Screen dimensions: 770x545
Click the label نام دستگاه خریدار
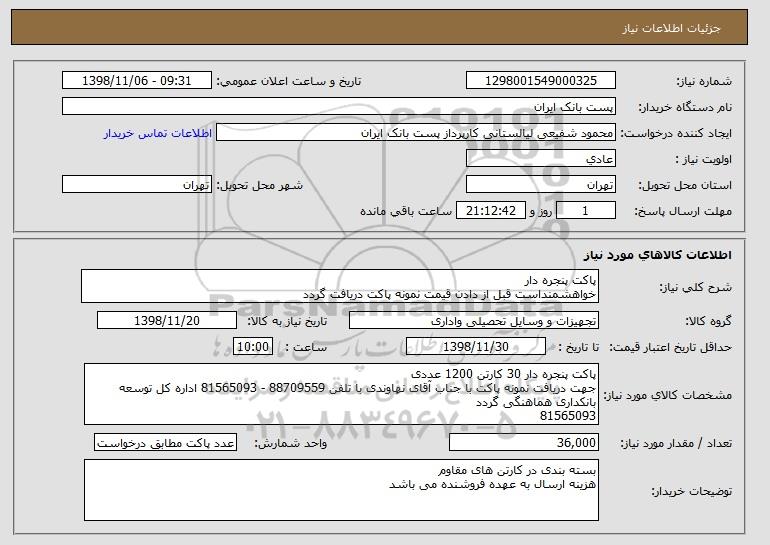[685, 108]
